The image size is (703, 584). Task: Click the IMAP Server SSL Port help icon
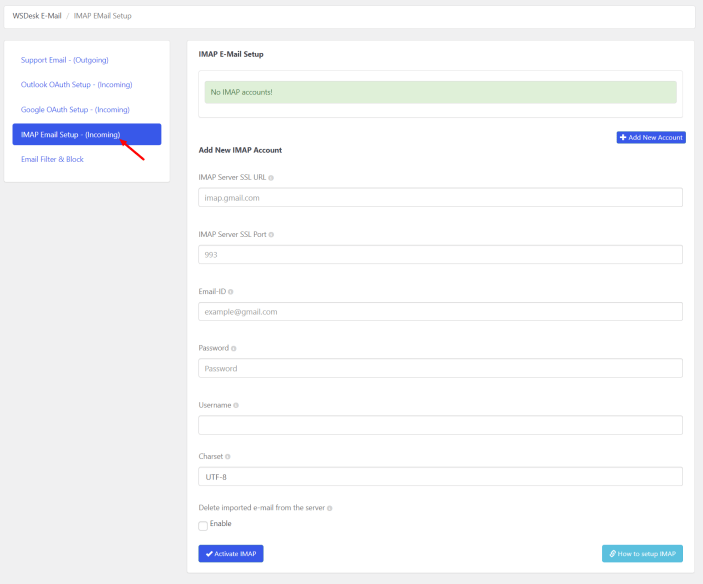(271, 234)
